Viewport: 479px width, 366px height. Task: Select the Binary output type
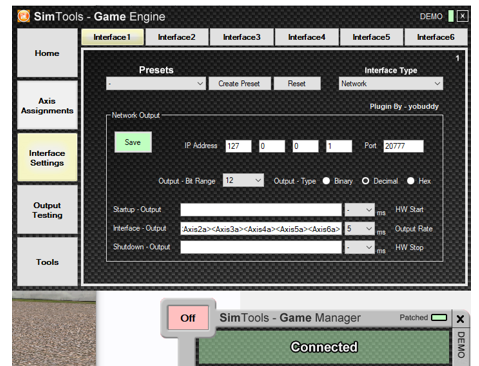(x=326, y=181)
